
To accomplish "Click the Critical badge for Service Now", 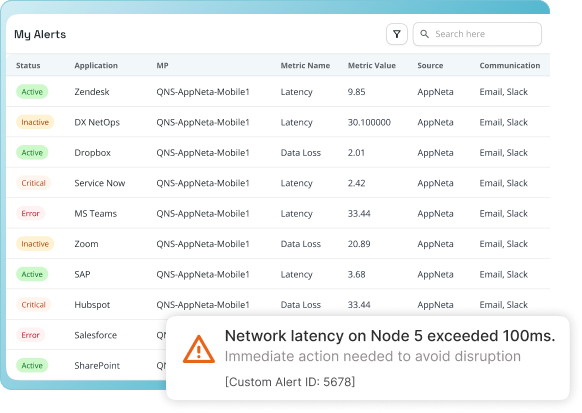I will tap(33, 183).
